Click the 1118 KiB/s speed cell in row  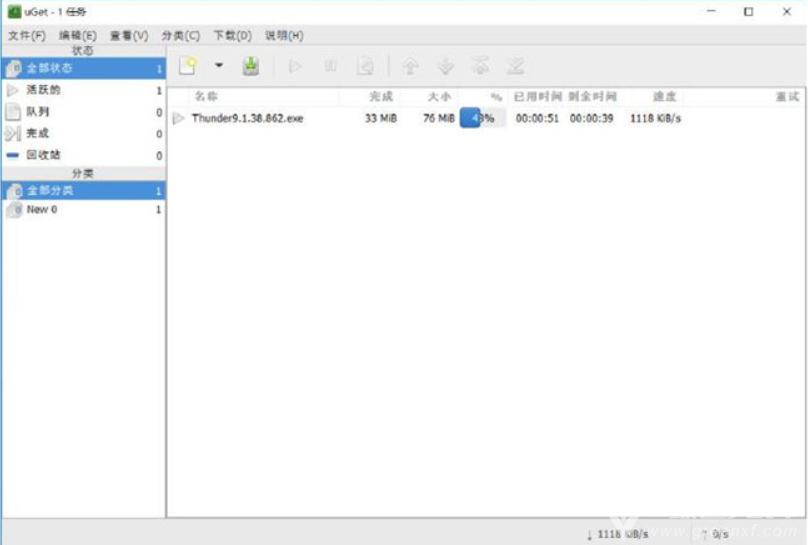tap(655, 118)
